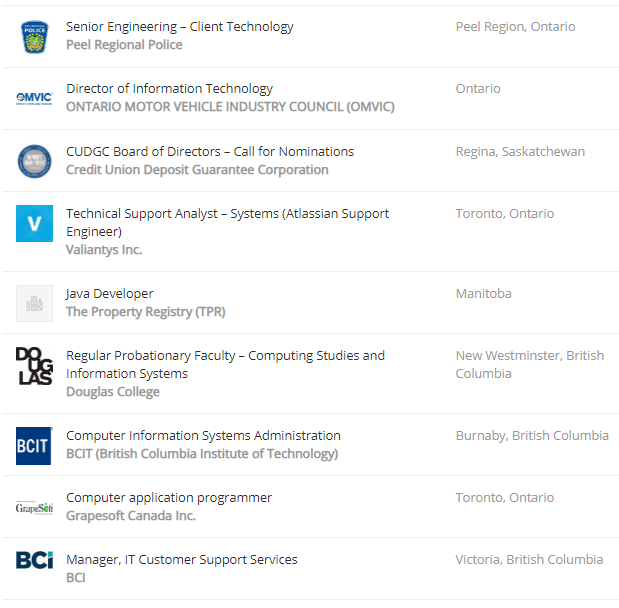Click the Douglas College logo
Screen dimensions: 619x608
(x=34, y=366)
